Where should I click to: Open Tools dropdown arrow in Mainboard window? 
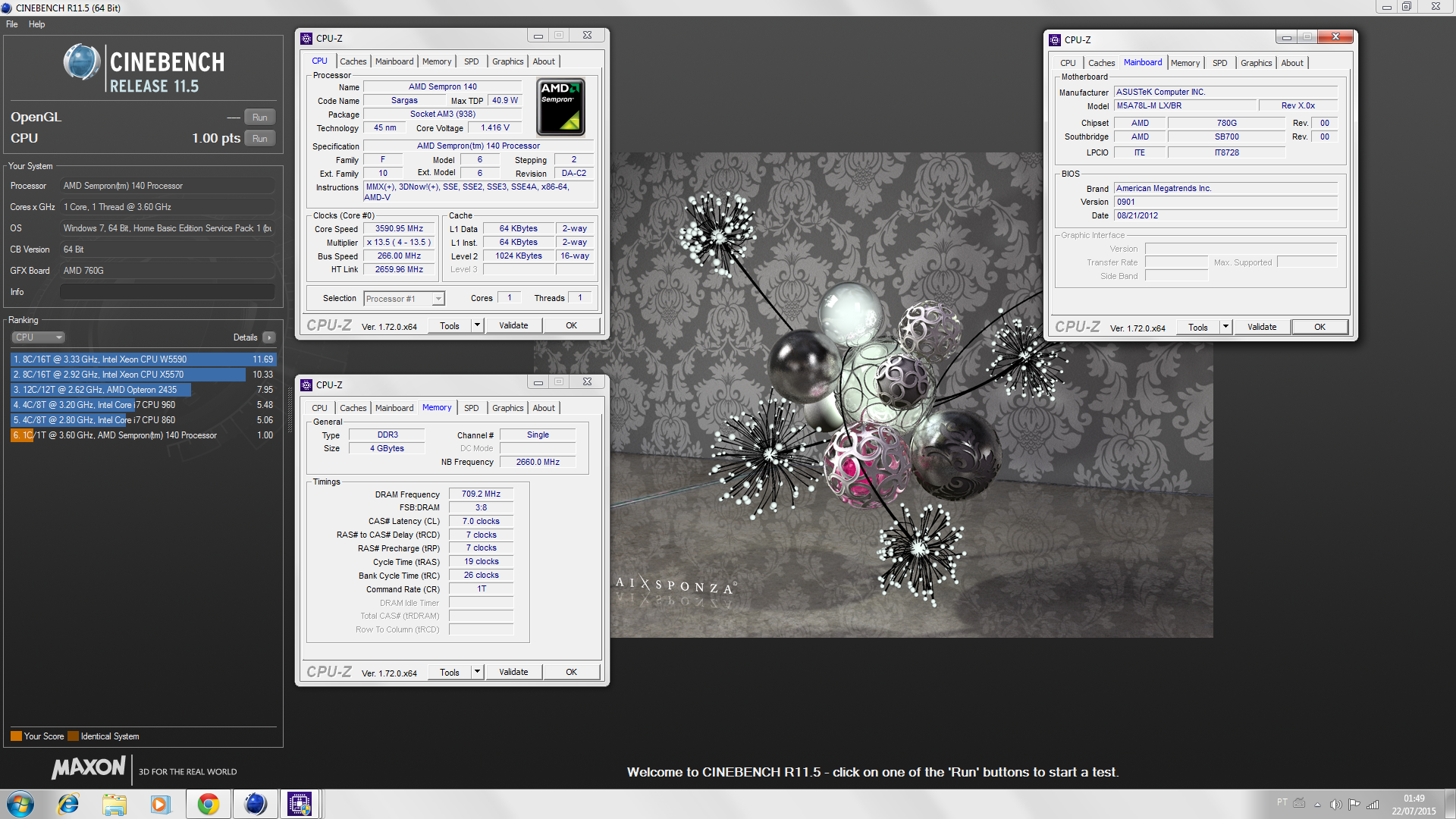coord(1225,328)
